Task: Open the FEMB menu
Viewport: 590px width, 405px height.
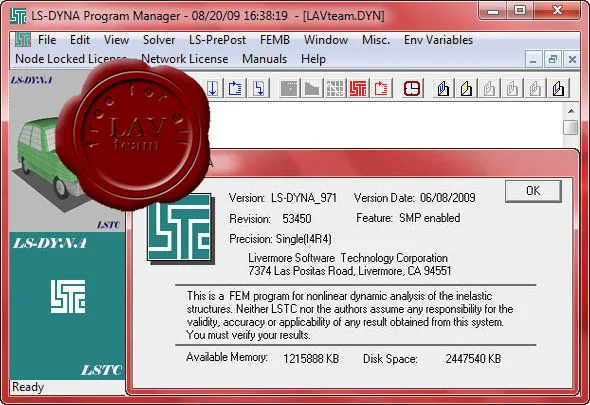Action: (275, 40)
